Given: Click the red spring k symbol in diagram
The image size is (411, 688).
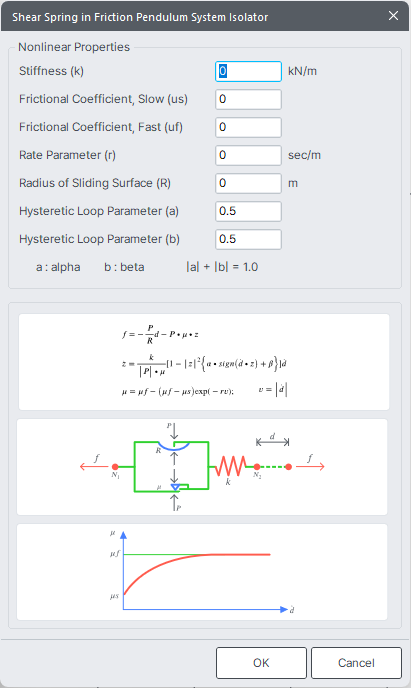Looking at the screenshot, I should (x=230, y=466).
